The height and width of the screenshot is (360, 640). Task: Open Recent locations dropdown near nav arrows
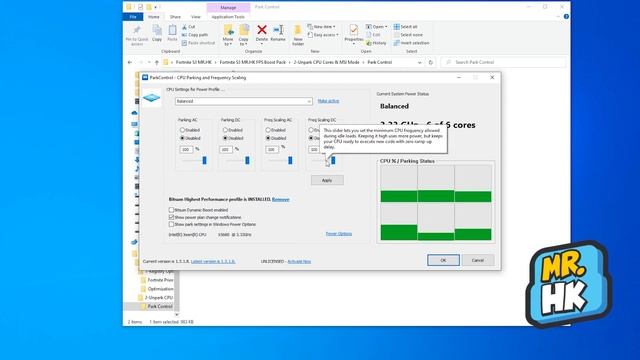point(149,62)
